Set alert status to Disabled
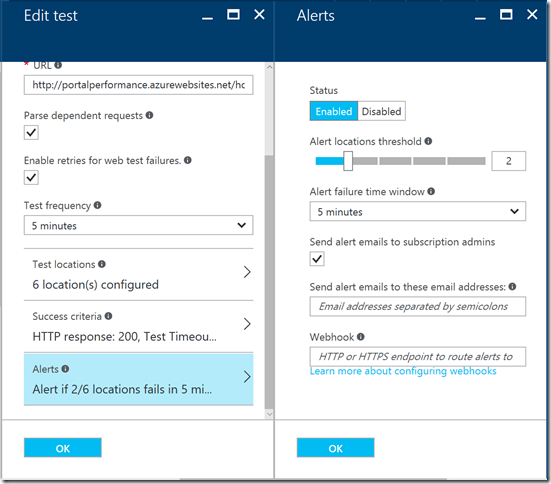551x484 pixels. (x=381, y=111)
